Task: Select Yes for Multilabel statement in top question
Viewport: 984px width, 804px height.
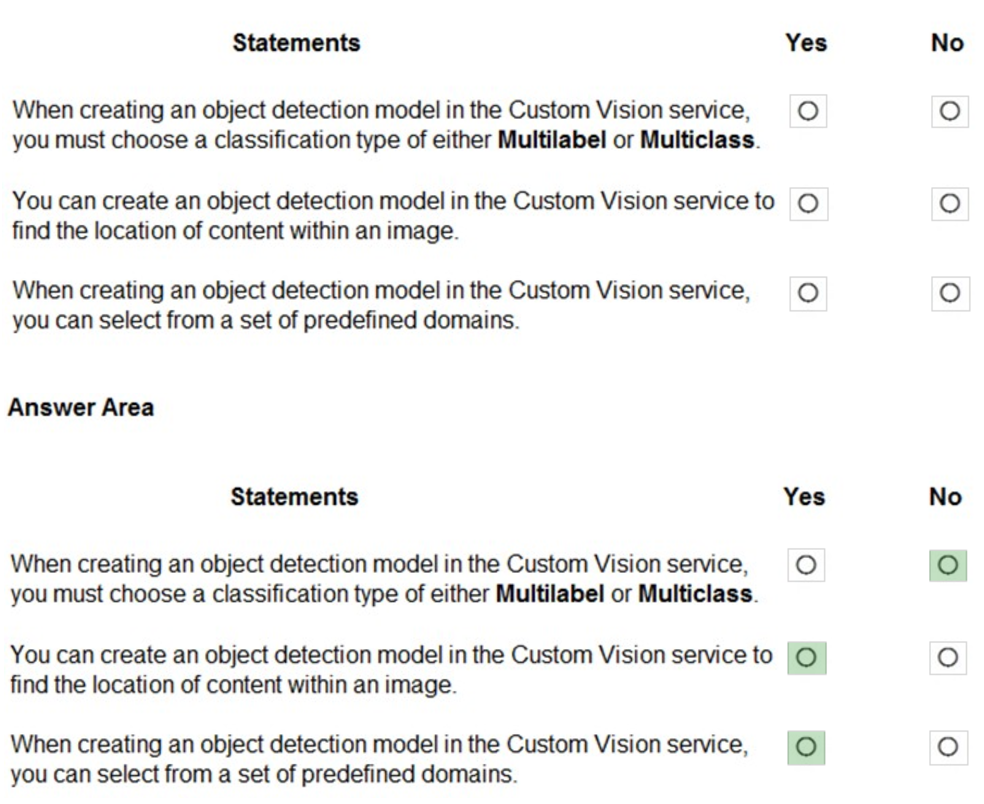Action: (x=808, y=112)
